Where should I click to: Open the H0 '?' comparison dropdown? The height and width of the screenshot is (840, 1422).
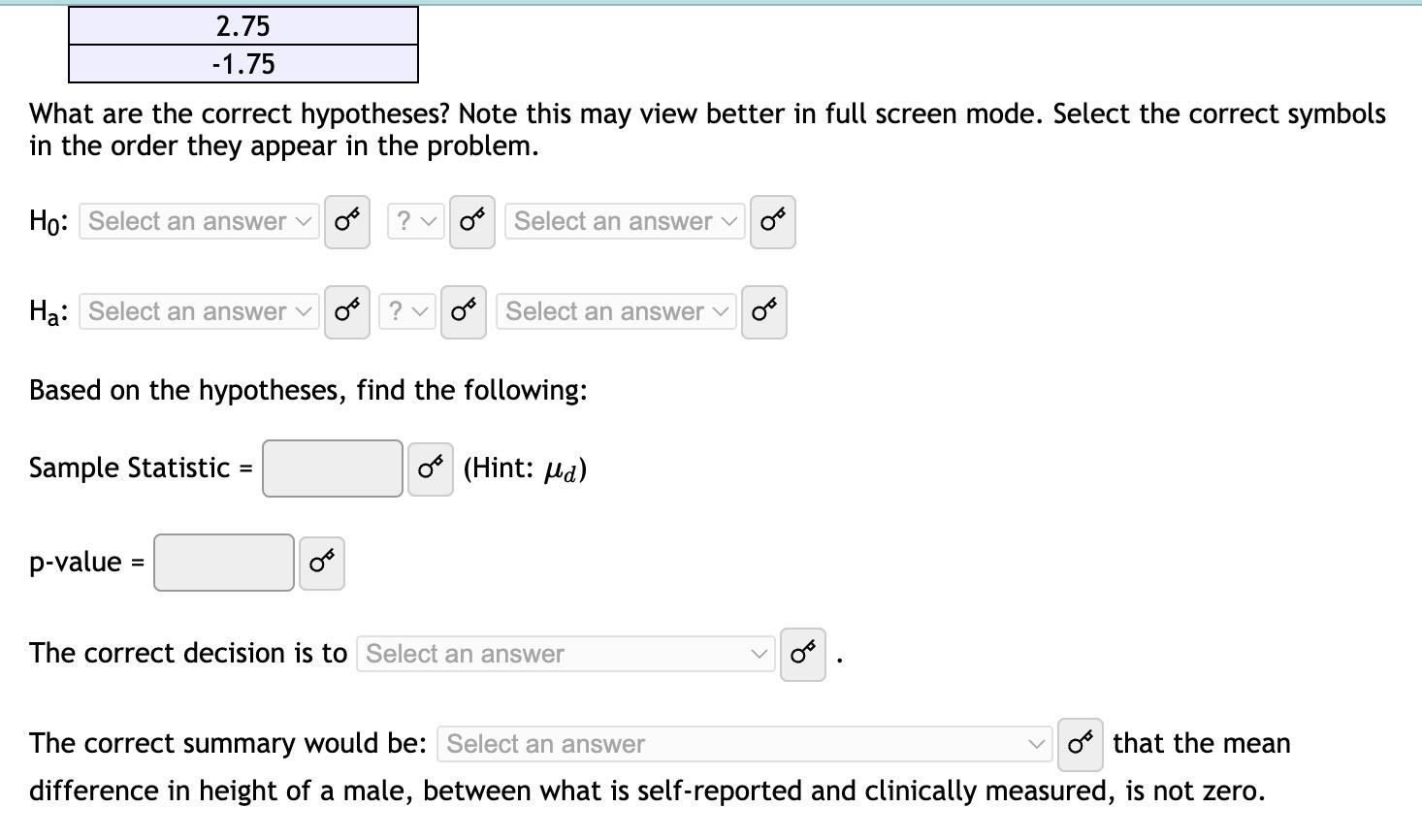click(x=414, y=221)
